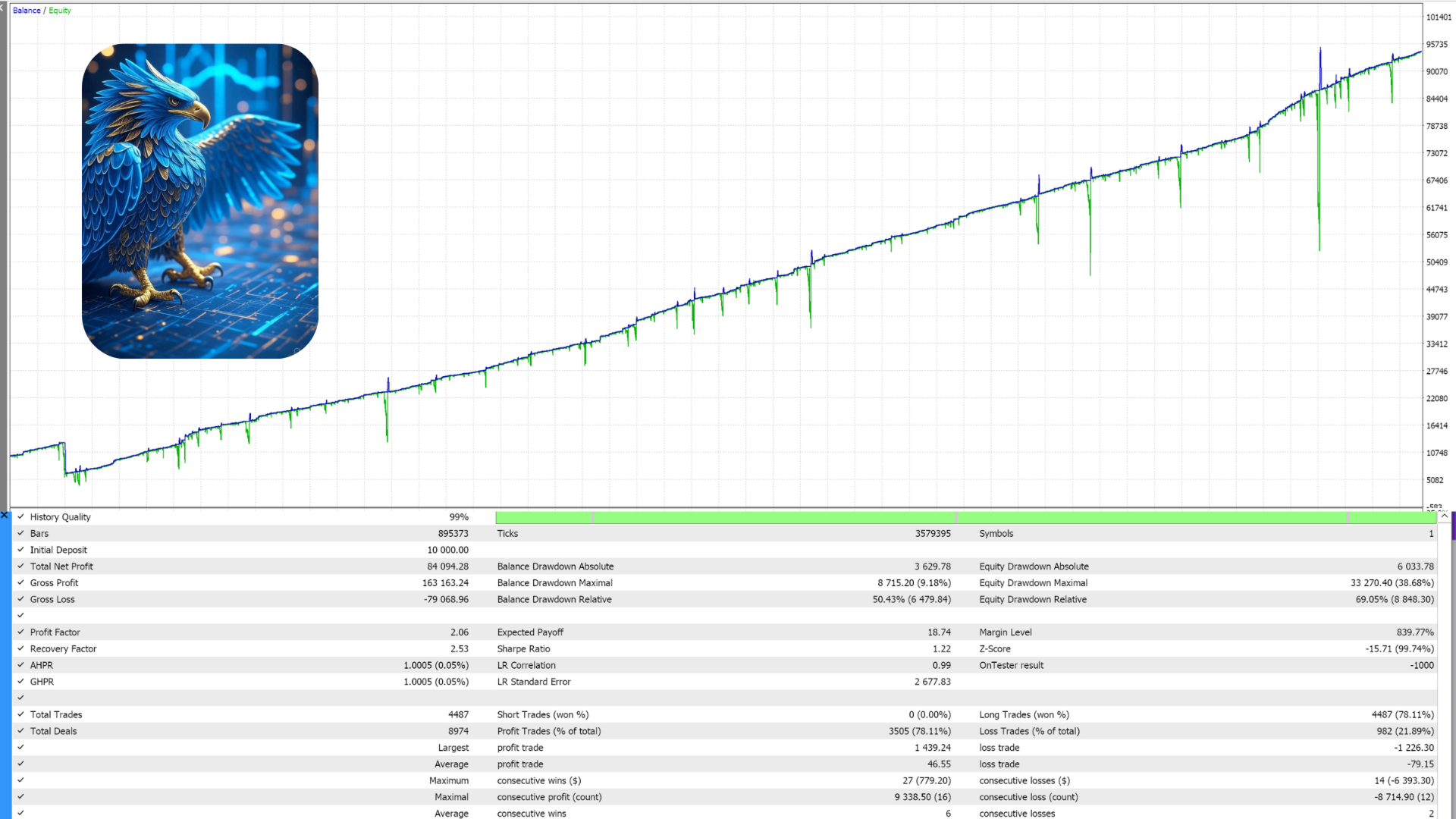The width and height of the screenshot is (1456, 819).
Task: Click the eagle logo image on chart
Action: pyautogui.click(x=200, y=201)
